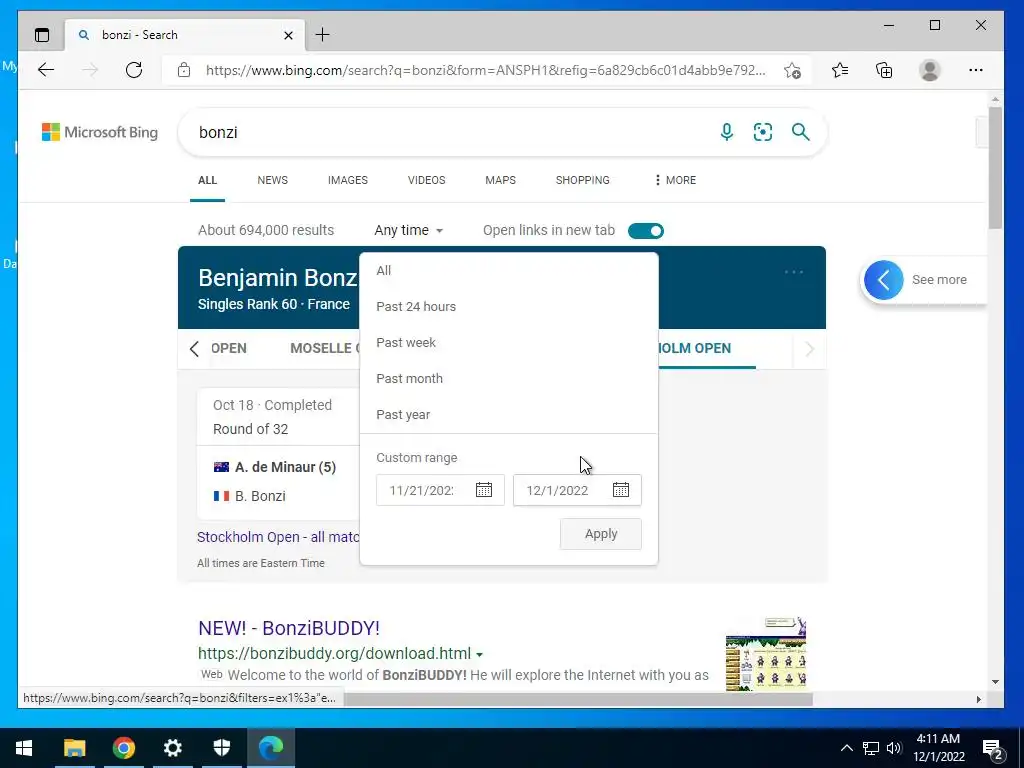This screenshot has width=1024, height=768.
Task: Click the magnifier search icon in Bing
Action: (x=801, y=132)
